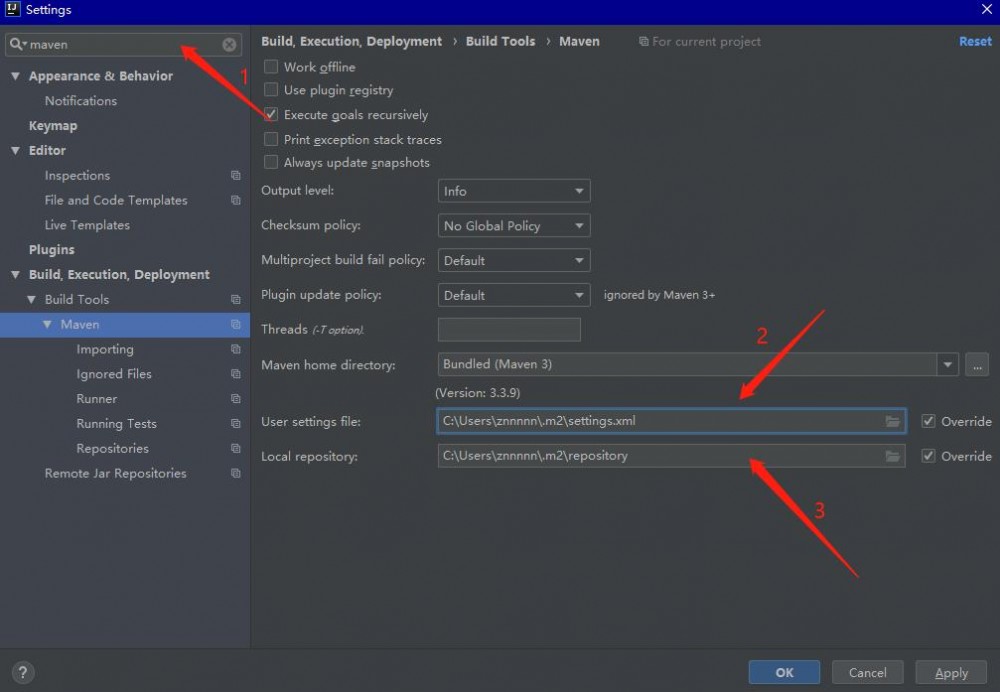Open Importing under Maven
The width and height of the screenshot is (1000, 692).
[x=105, y=350]
